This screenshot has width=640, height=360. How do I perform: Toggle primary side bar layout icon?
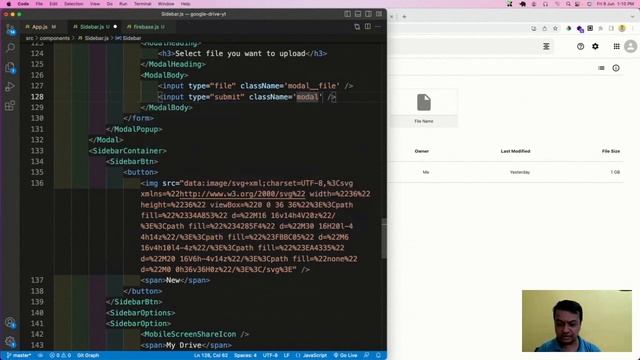(x=347, y=14)
